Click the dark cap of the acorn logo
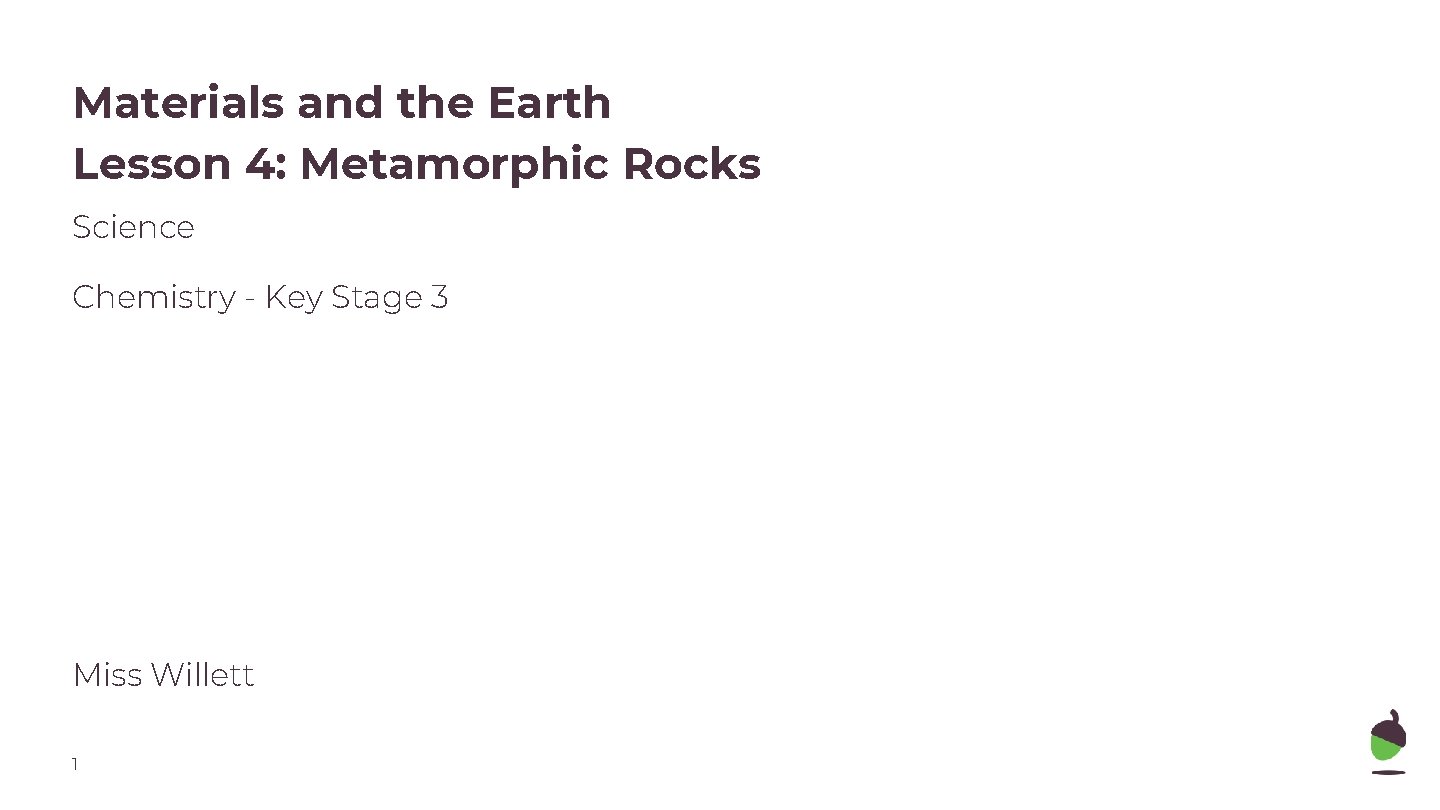This screenshot has height=810, width=1440. tap(1389, 726)
